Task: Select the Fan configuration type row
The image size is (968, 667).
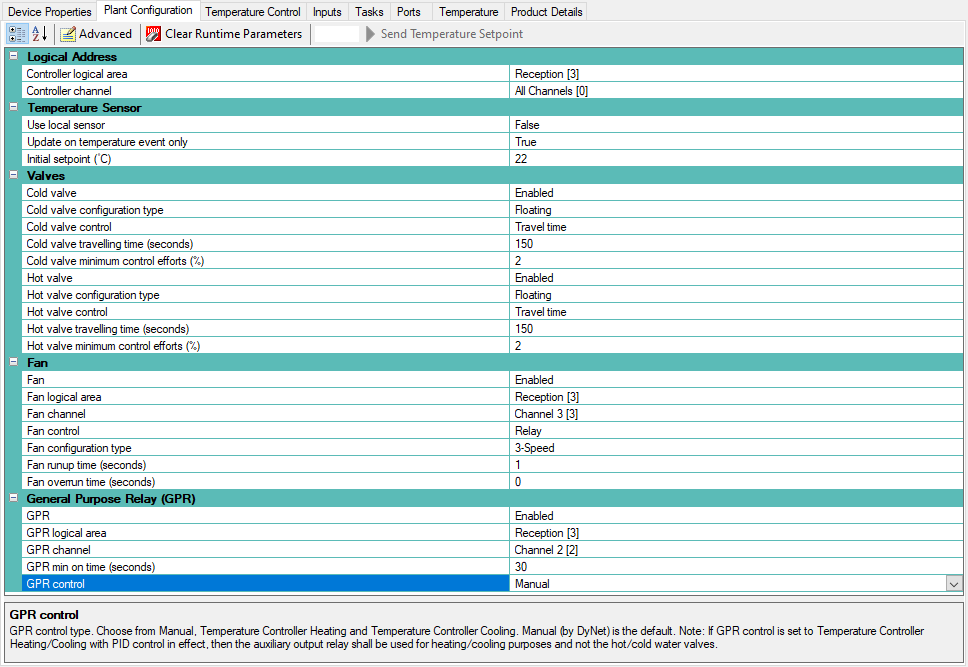Action: [265, 448]
